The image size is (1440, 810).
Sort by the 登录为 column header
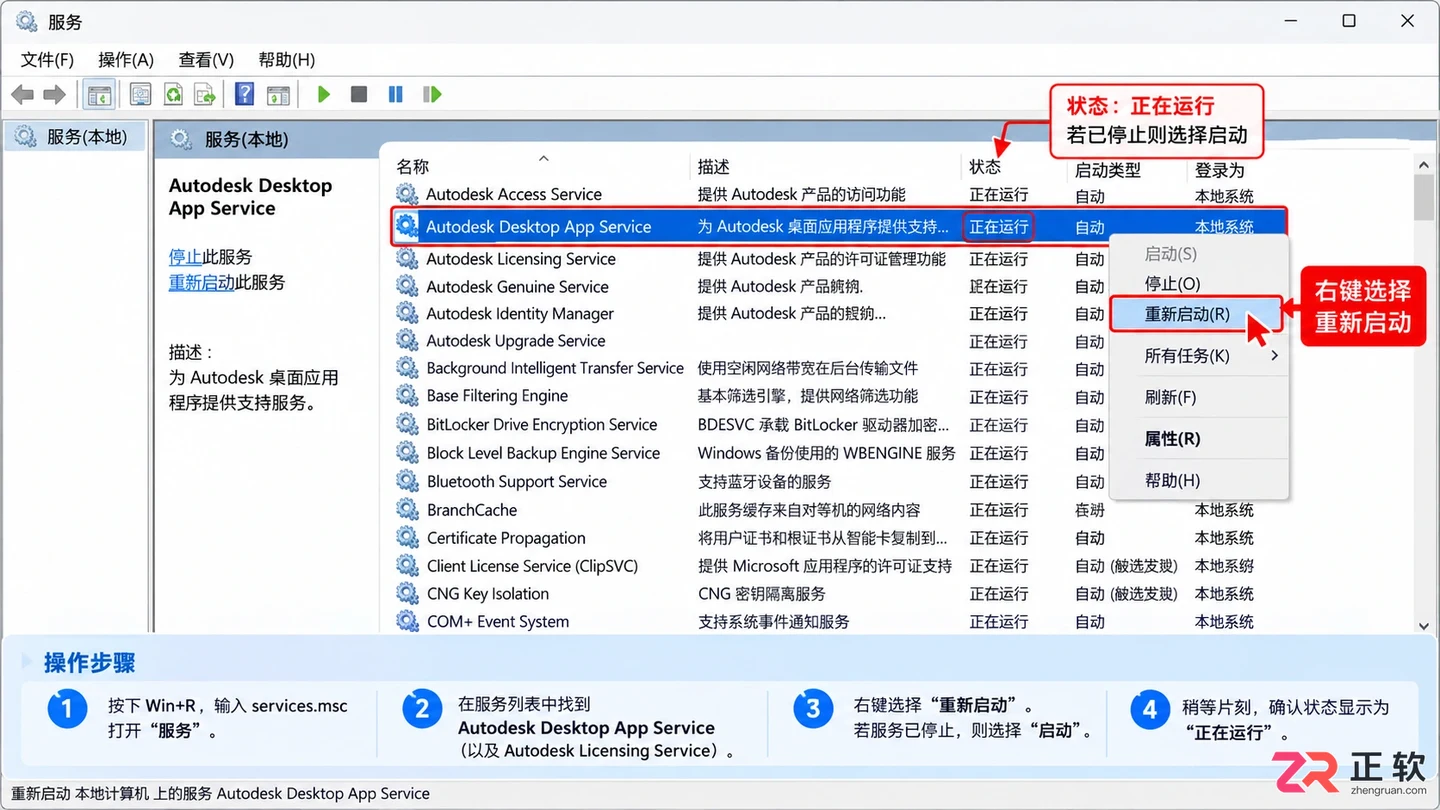pyautogui.click(x=1220, y=170)
